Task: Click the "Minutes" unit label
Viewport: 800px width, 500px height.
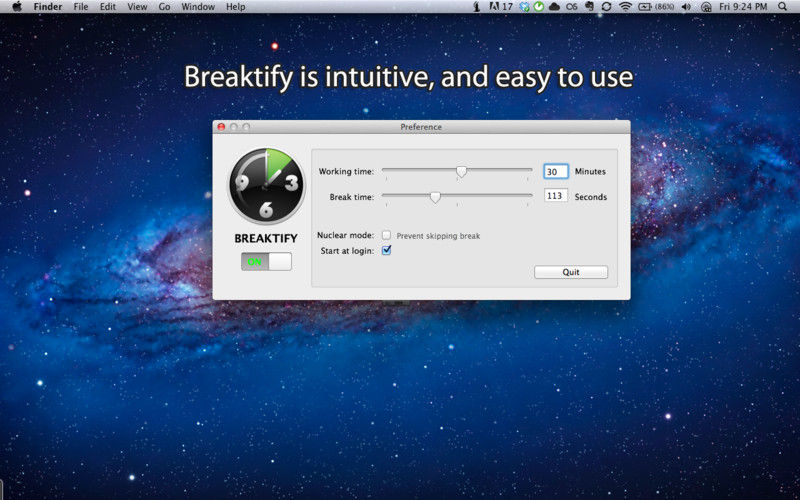Action: coord(590,171)
